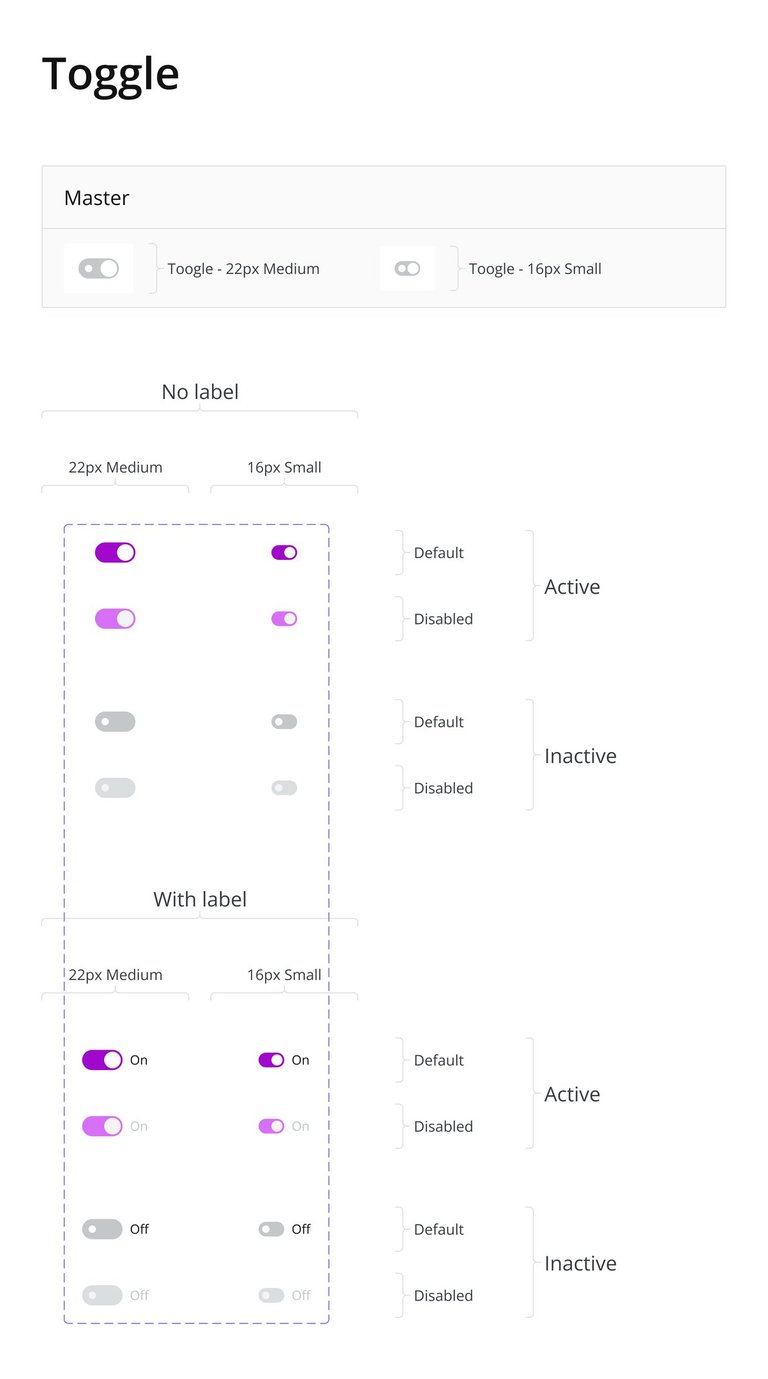
Task: Click disabled medium toggle labeled Off
Action: click(102, 1295)
